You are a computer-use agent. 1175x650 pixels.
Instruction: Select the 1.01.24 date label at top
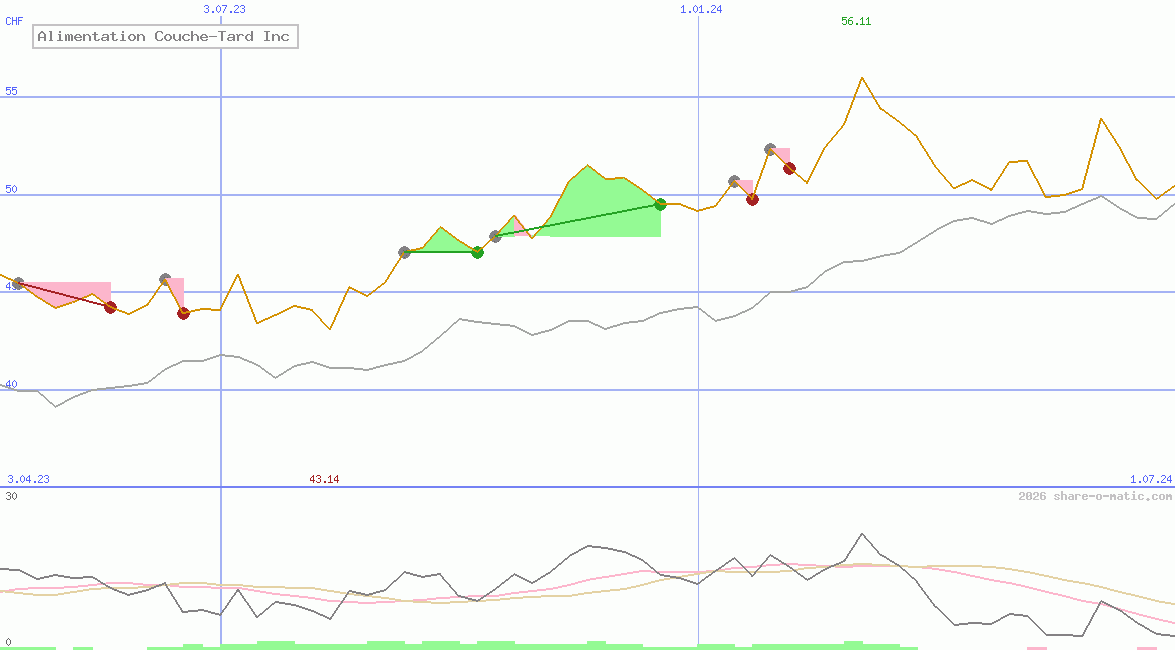(700, 9)
